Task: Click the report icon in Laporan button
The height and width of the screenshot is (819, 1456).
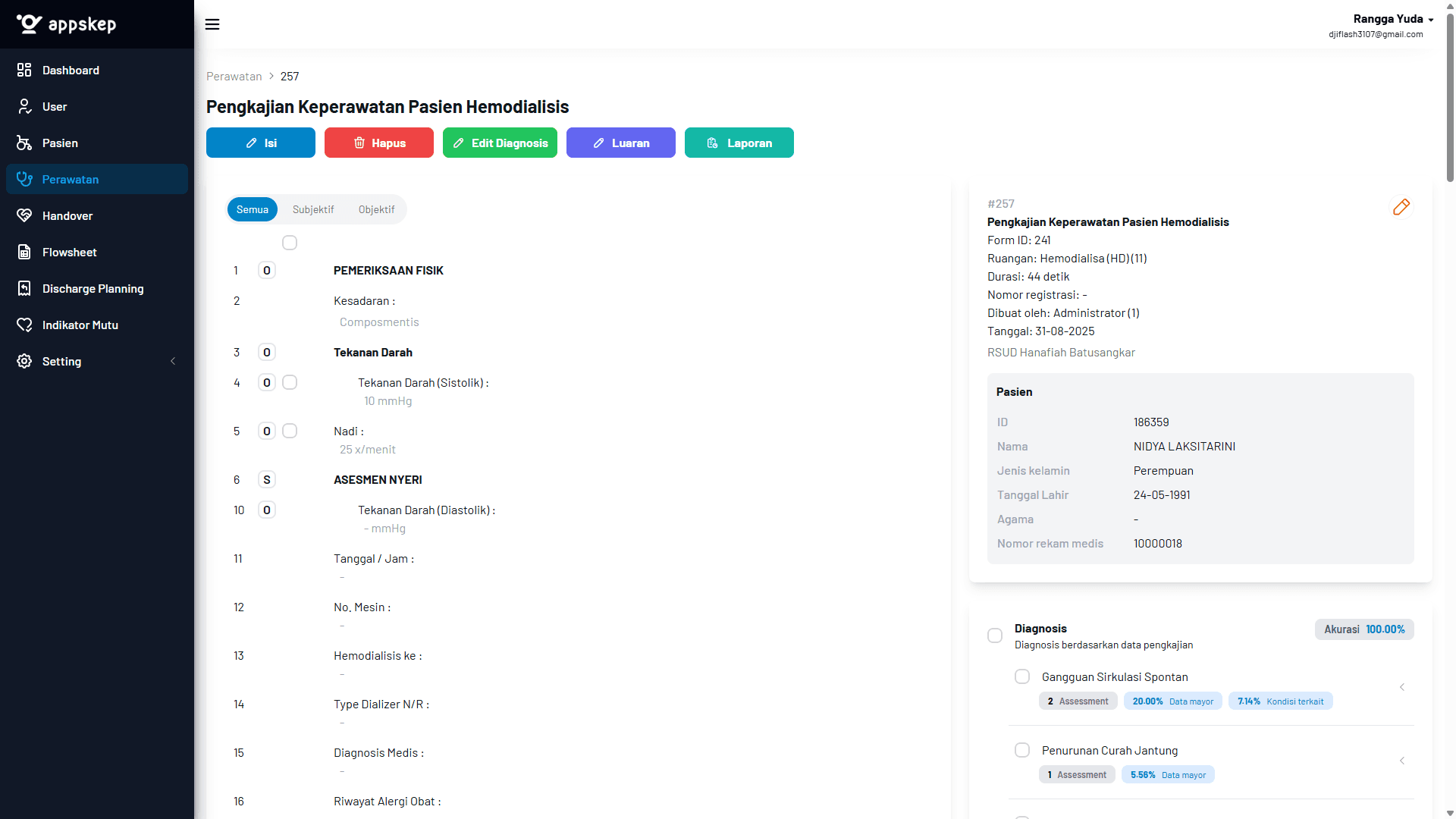Action: pyautogui.click(x=712, y=143)
